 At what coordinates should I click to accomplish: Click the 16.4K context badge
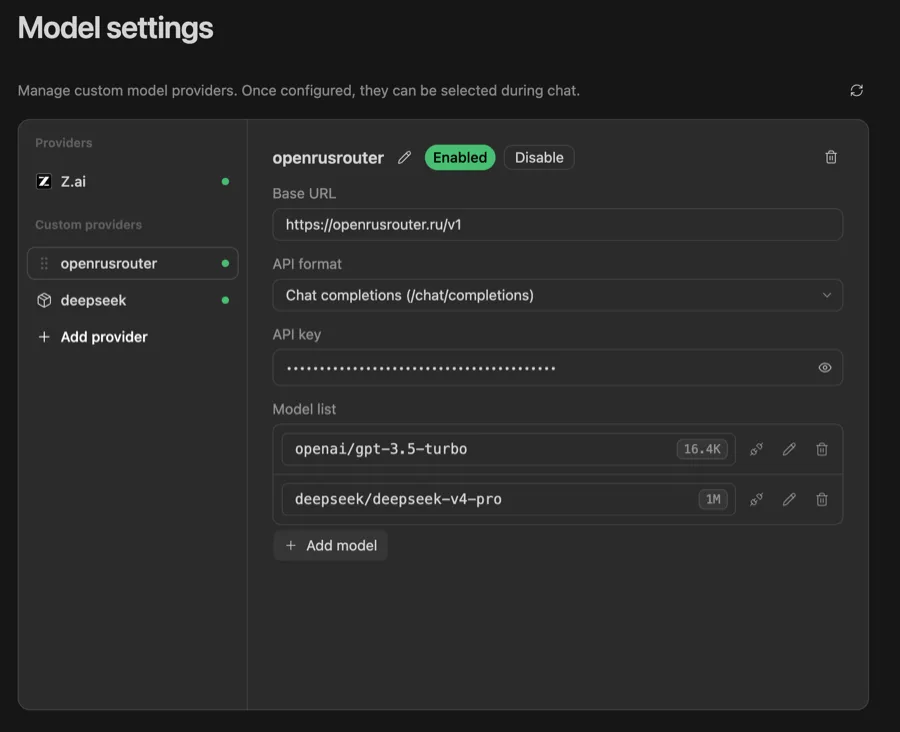click(x=702, y=449)
